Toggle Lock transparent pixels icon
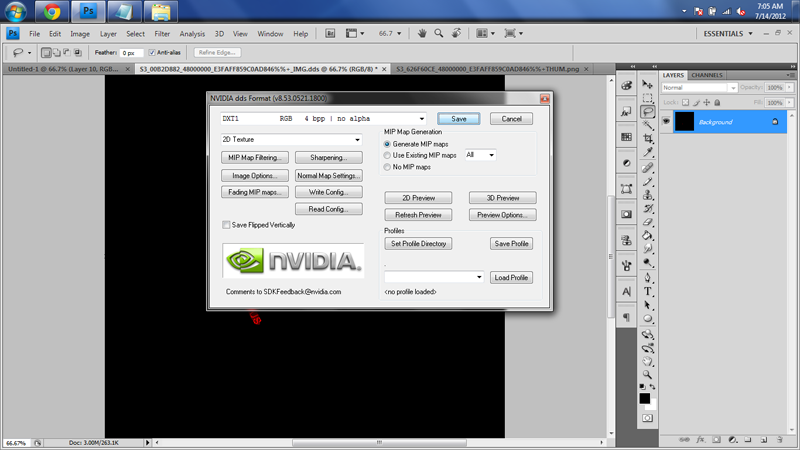800x450 pixels. 685,103
